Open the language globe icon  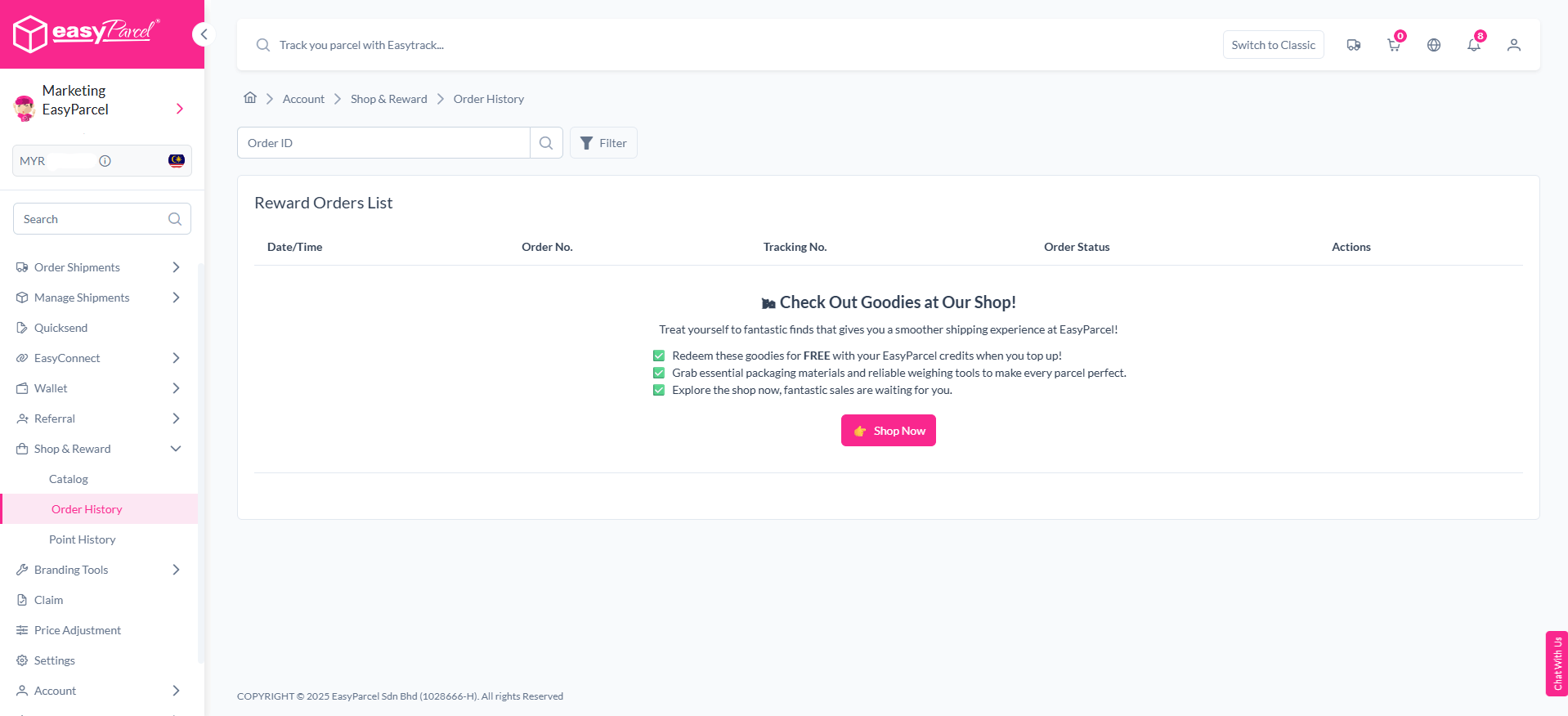pyautogui.click(x=1434, y=45)
